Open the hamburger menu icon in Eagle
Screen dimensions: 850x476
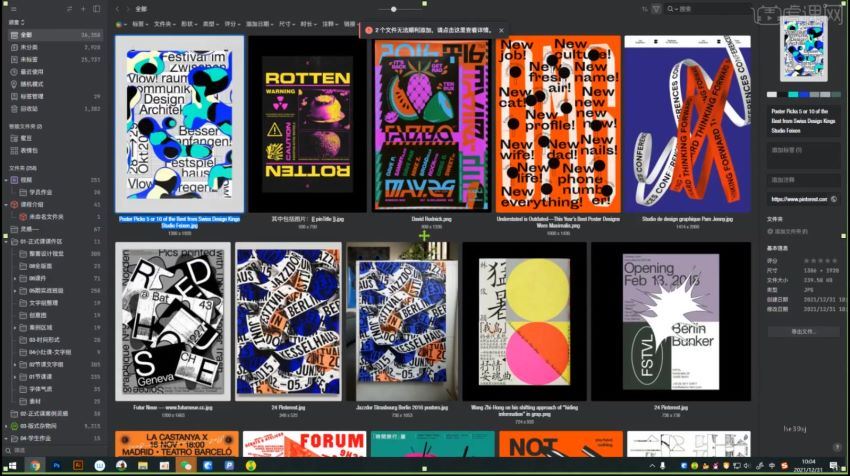(14, 9)
